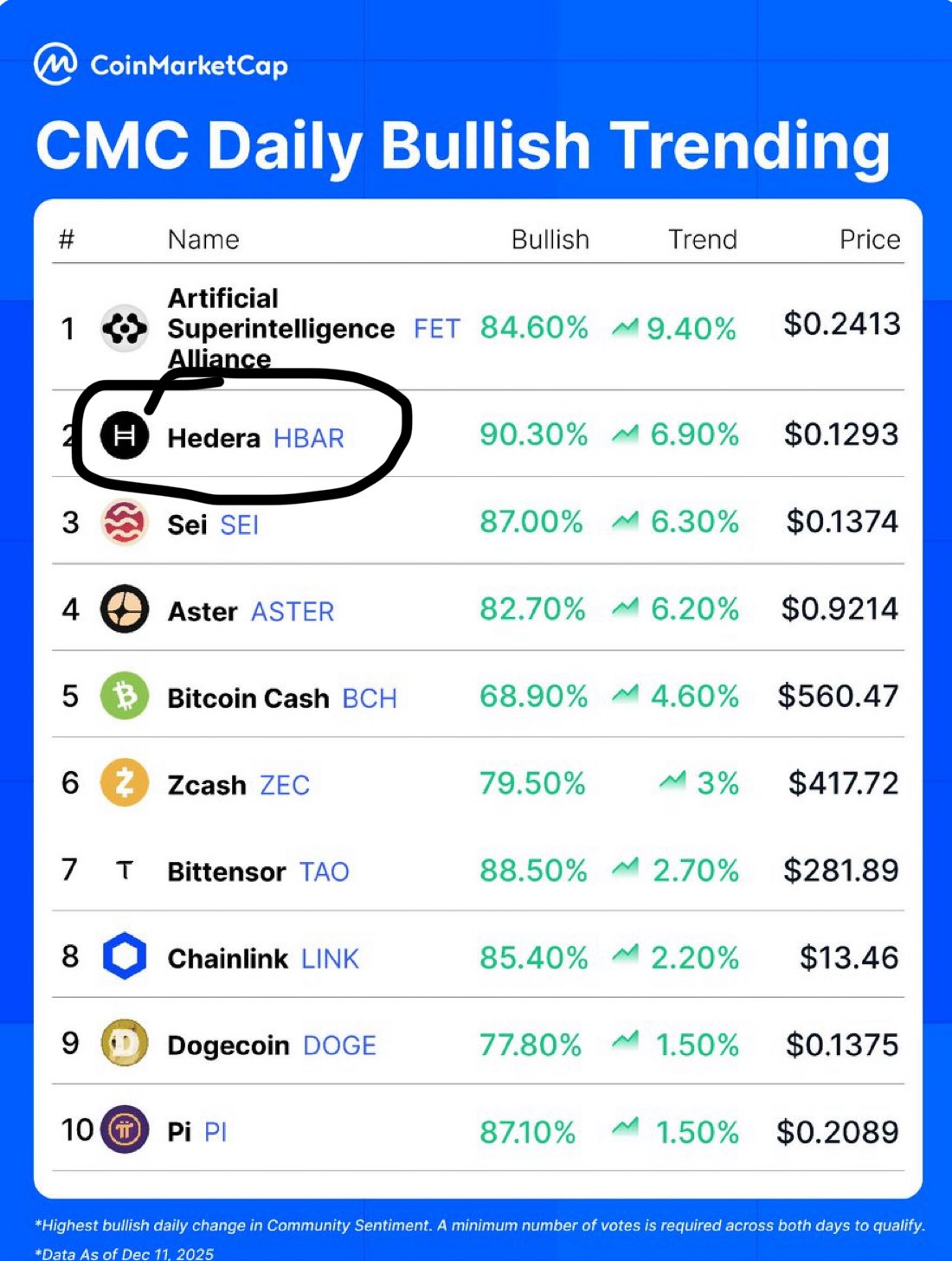Screen dimensions: 952x1261
Task: Click the Bitcoin Cash price $560.47
Action: click(x=838, y=697)
